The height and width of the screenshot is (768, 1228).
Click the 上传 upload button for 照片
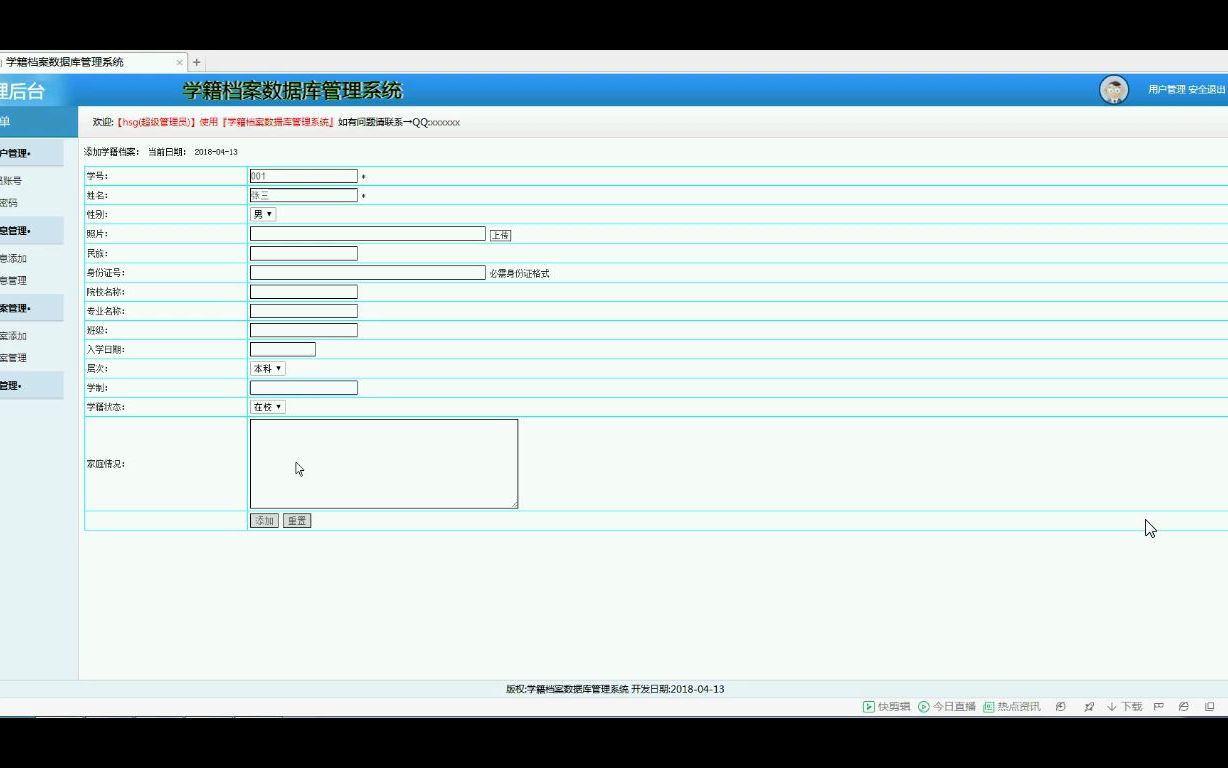point(500,234)
